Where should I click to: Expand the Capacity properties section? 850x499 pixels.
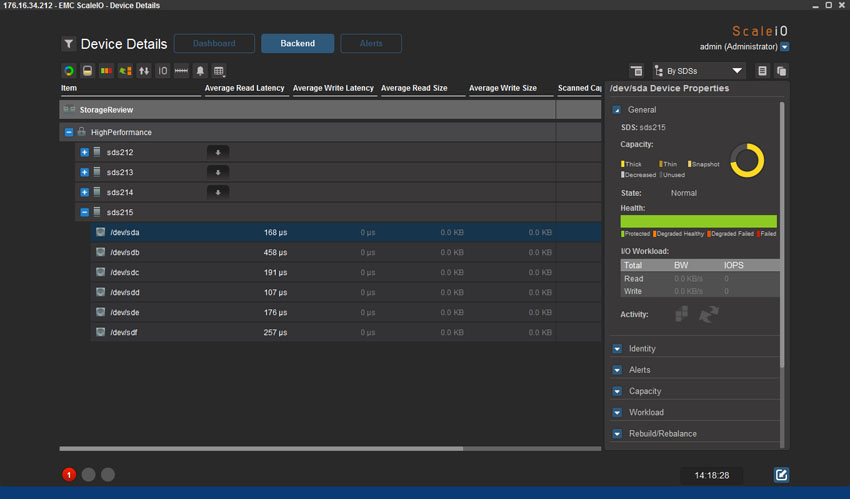click(x=617, y=391)
